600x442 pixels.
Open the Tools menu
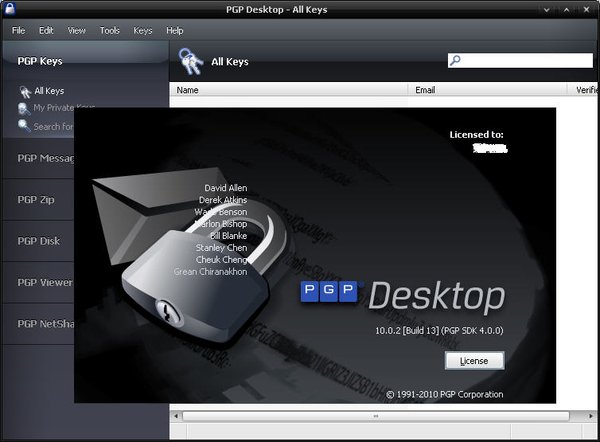tap(110, 30)
